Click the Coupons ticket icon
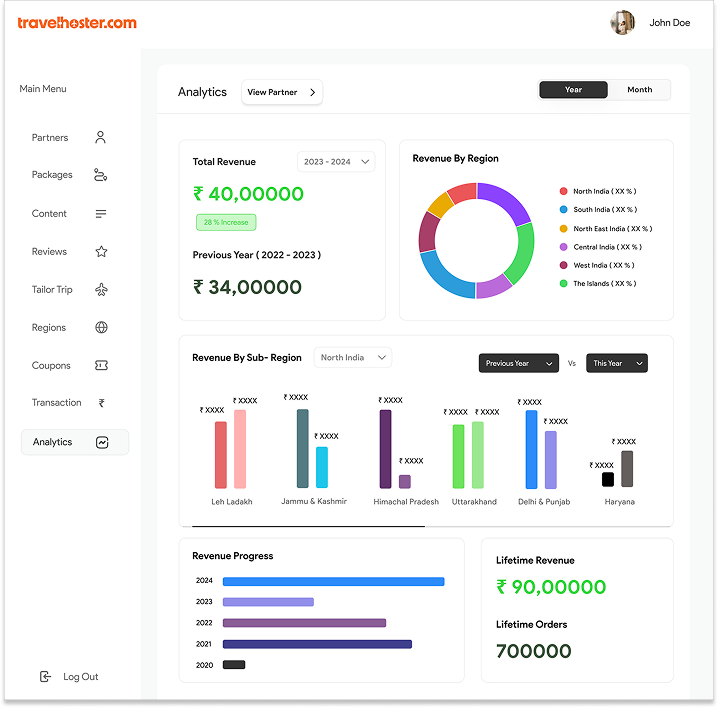Screen dimensions: 718x708 [101, 365]
